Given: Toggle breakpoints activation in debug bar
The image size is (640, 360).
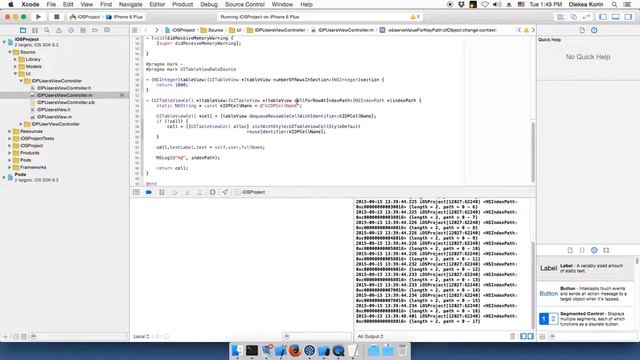Looking at the screenshot, I should click(x=149, y=192).
